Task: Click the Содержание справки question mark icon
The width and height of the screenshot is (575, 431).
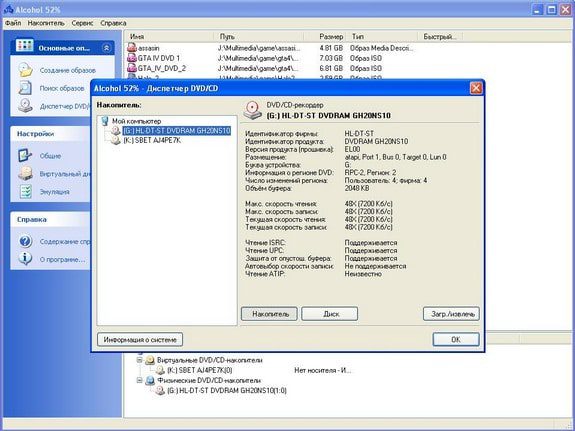Action: click(x=26, y=241)
